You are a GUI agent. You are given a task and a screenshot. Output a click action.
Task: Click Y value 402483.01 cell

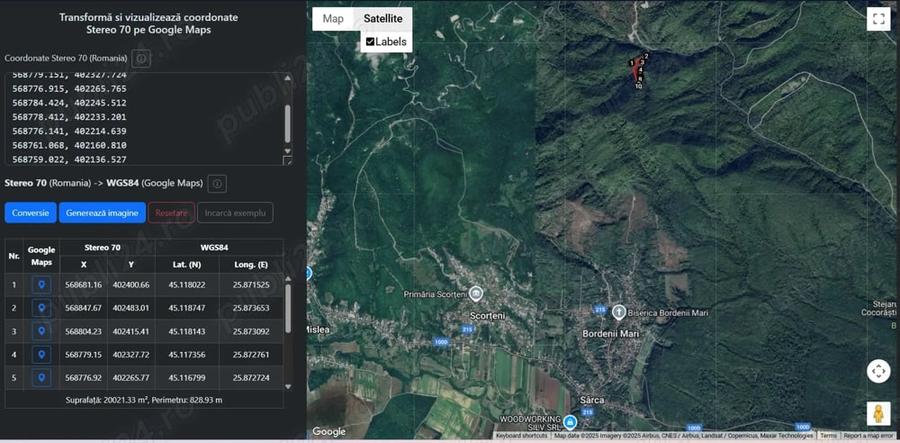pos(131,308)
